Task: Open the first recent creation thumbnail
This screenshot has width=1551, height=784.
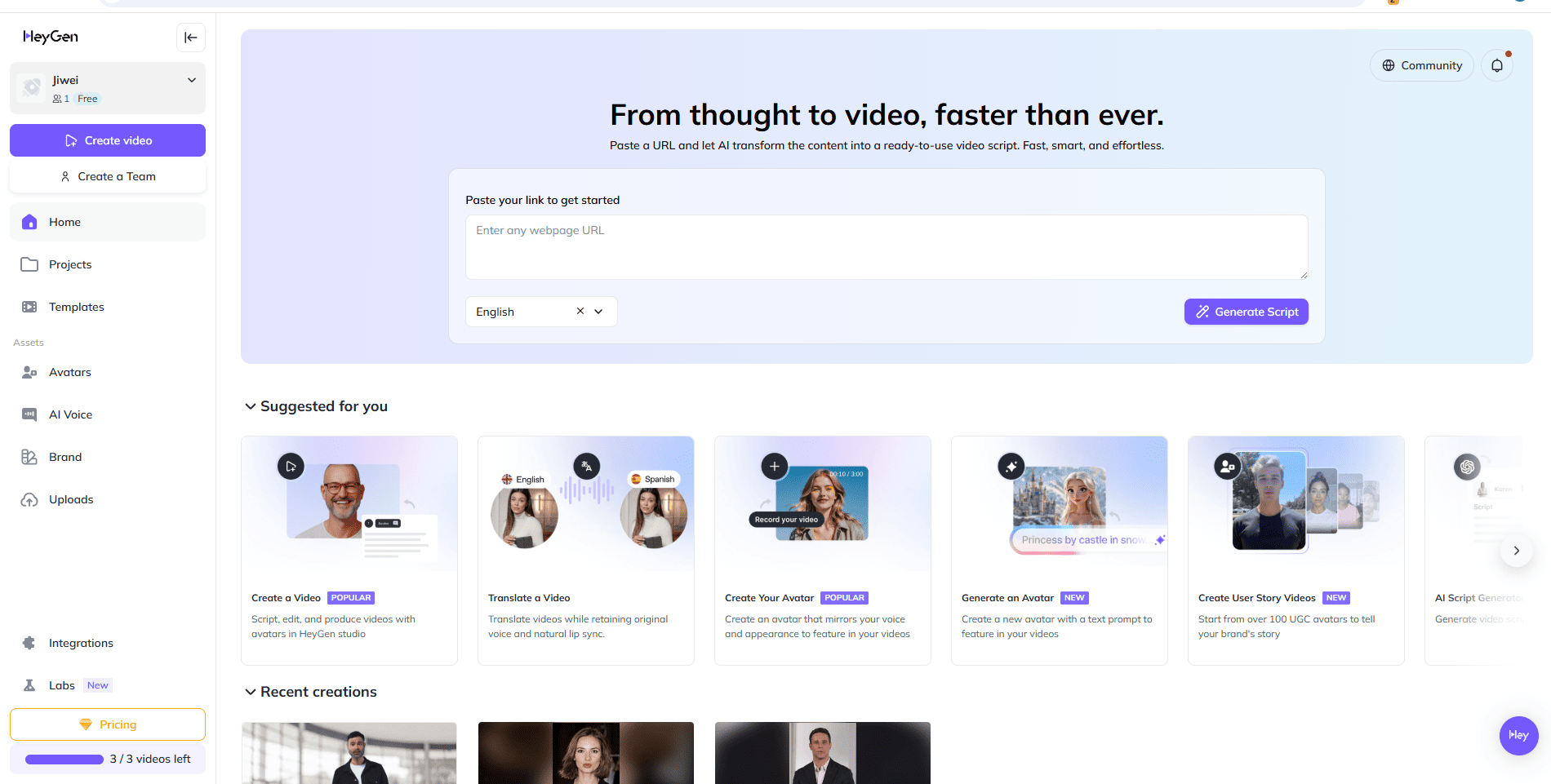Action: pyautogui.click(x=349, y=753)
